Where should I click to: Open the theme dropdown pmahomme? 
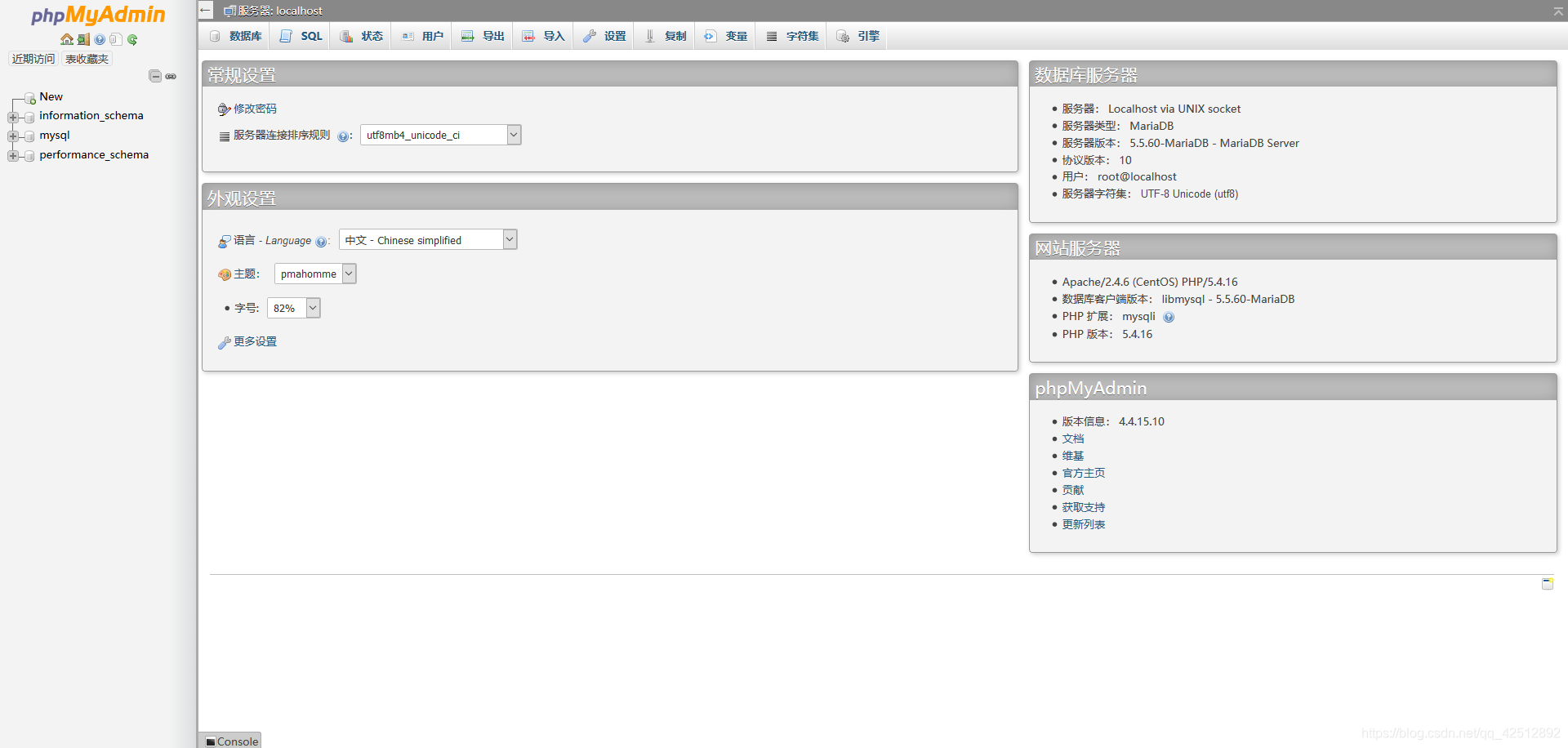tap(315, 274)
